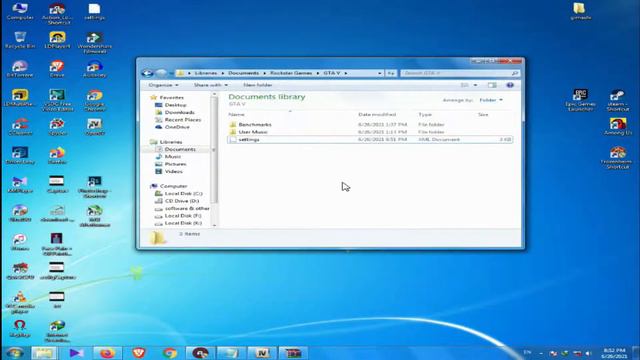
Task: Expand the address bar history dropdown
Action: tap(380, 73)
